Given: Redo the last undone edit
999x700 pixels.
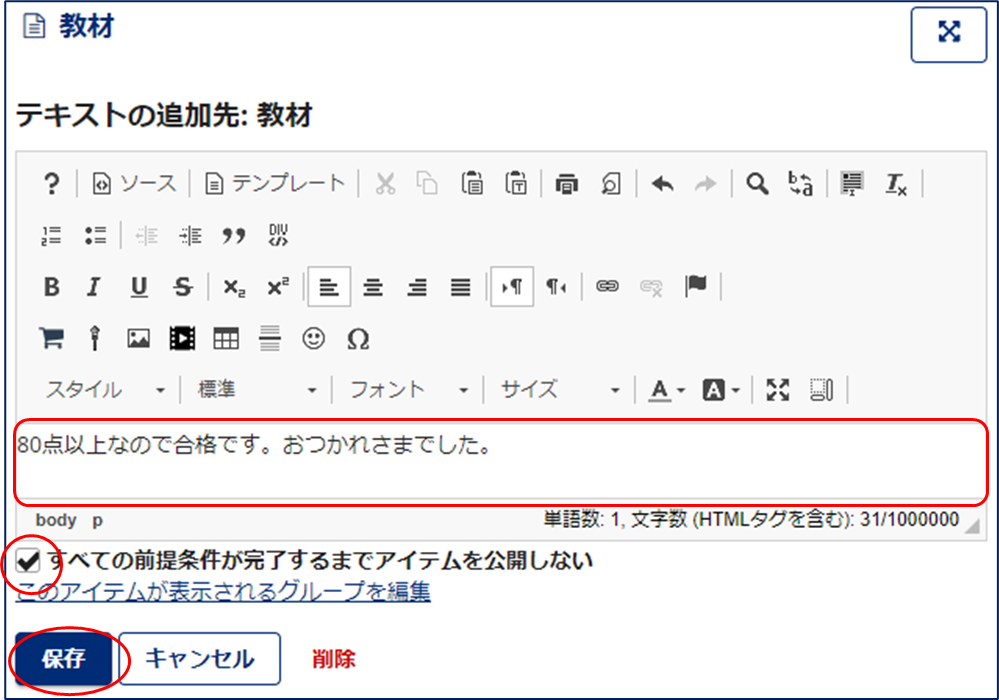Looking at the screenshot, I should (706, 184).
